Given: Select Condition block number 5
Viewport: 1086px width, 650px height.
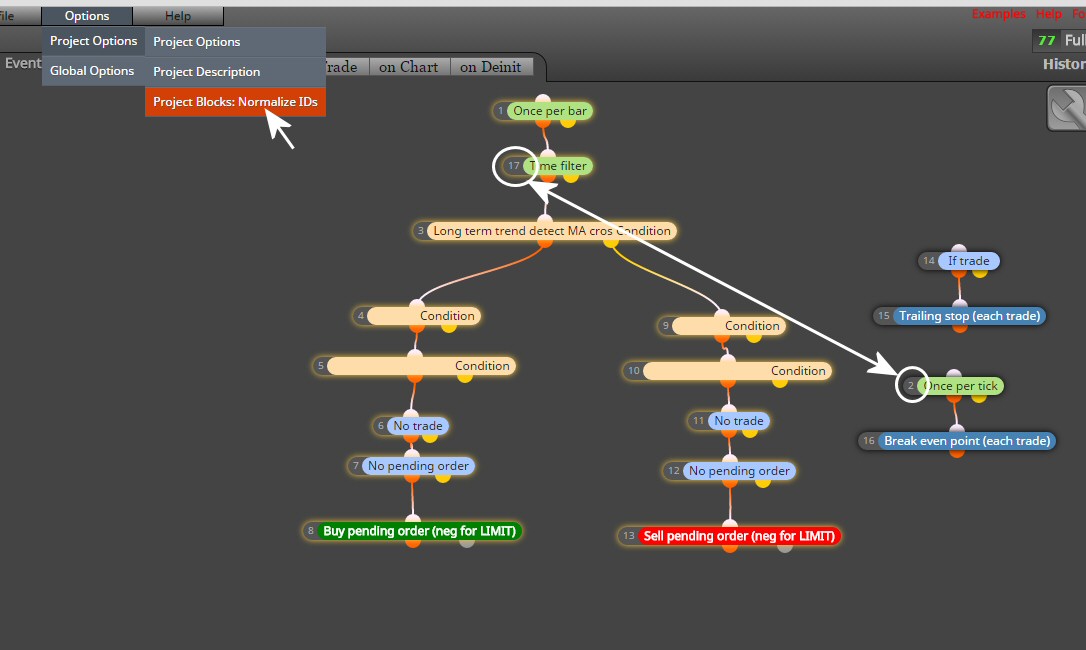Looking at the screenshot, I should [420, 366].
